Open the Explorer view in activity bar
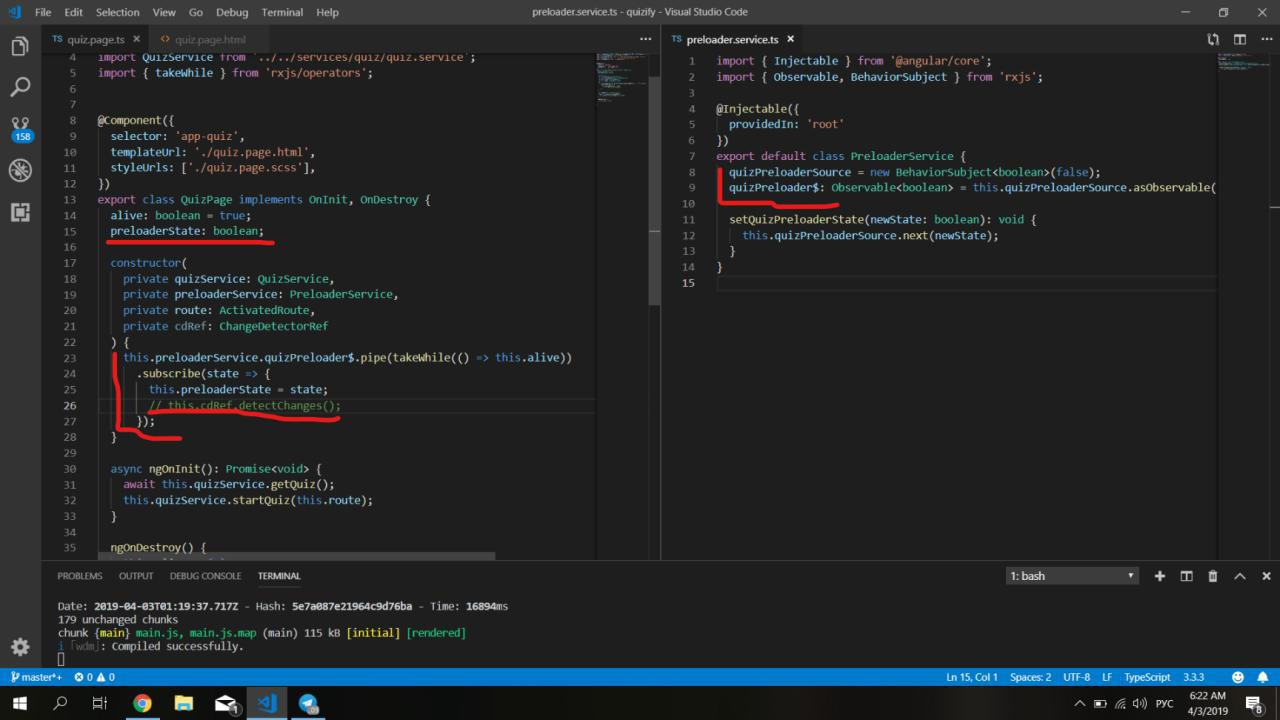The width and height of the screenshot is (1280, 720). coord(19,47)
